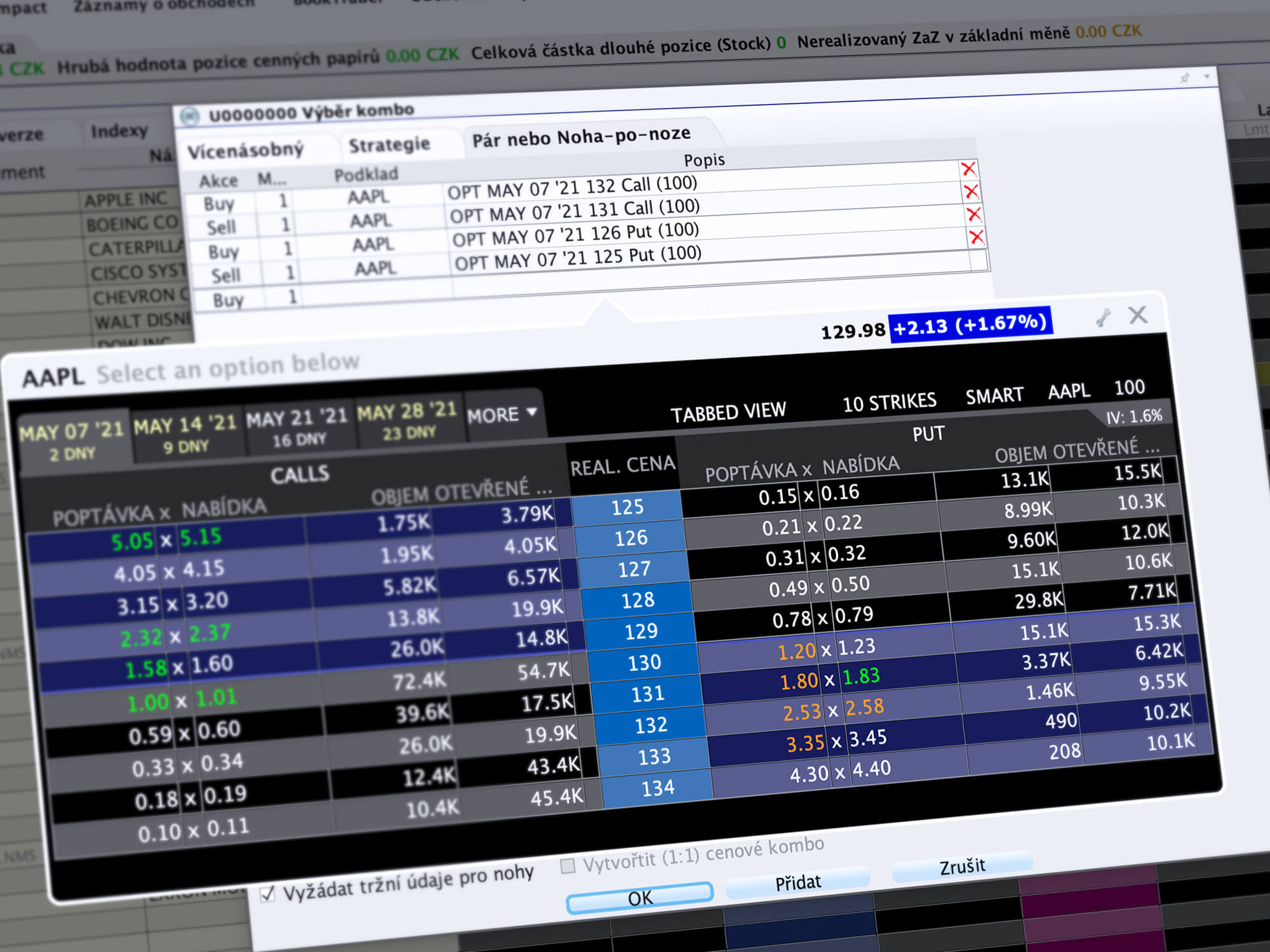Select strike 131 in the REAL. CENA column
This screenshot has width=1270, height=952.
648,694
